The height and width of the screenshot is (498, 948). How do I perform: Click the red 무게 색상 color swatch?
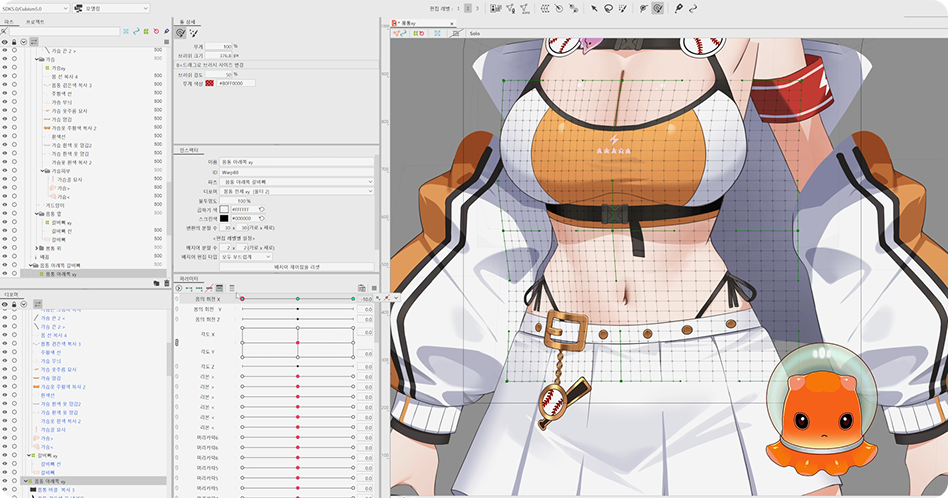[x=210, y=83]
